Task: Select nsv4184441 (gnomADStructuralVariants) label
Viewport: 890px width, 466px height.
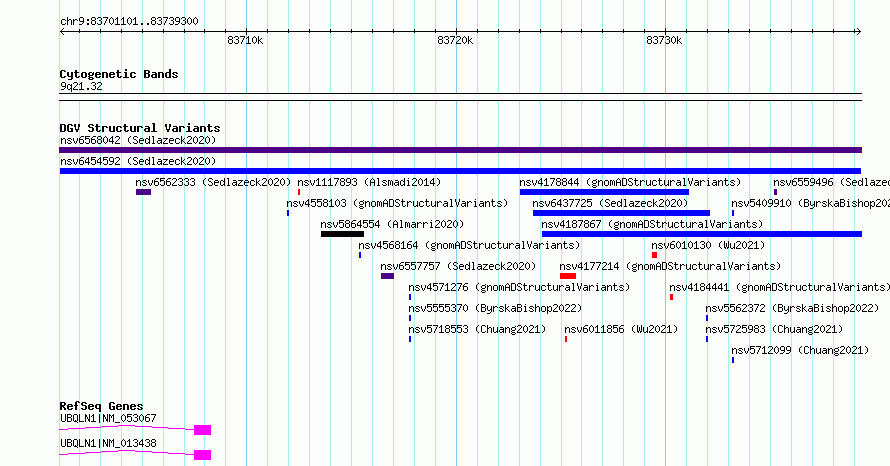Action: tap(780, 287)
